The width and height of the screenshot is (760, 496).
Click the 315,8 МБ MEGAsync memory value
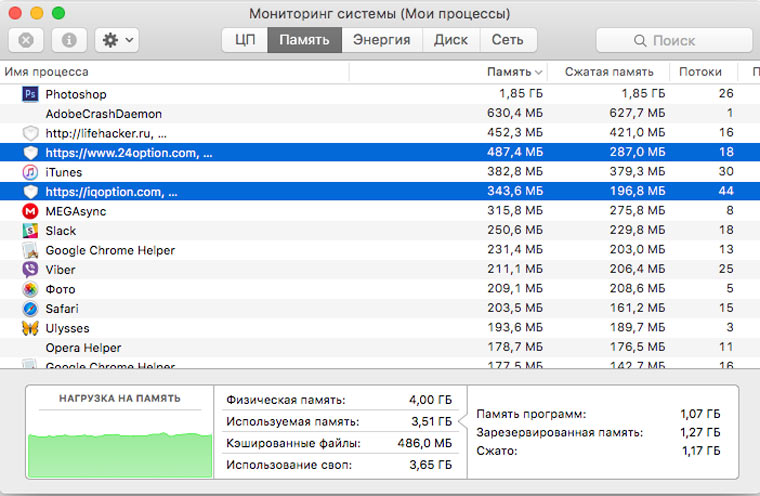point(515,210)
